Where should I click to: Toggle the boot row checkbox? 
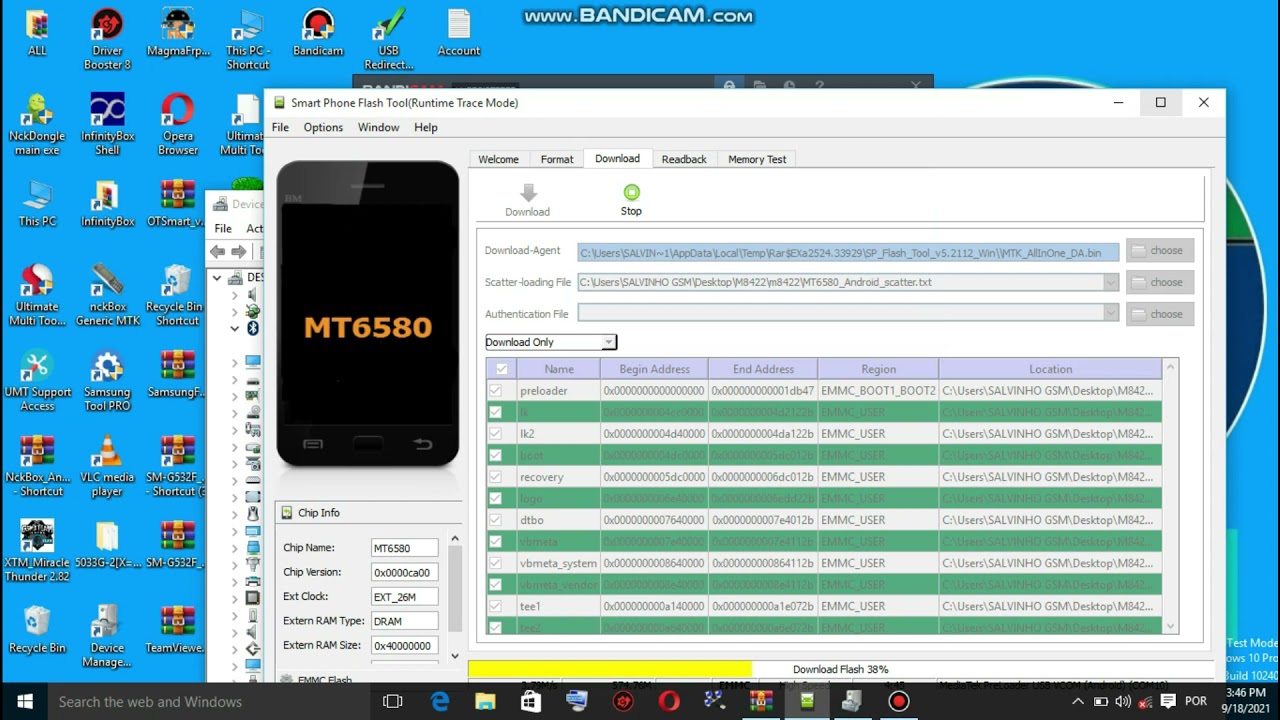495,455
